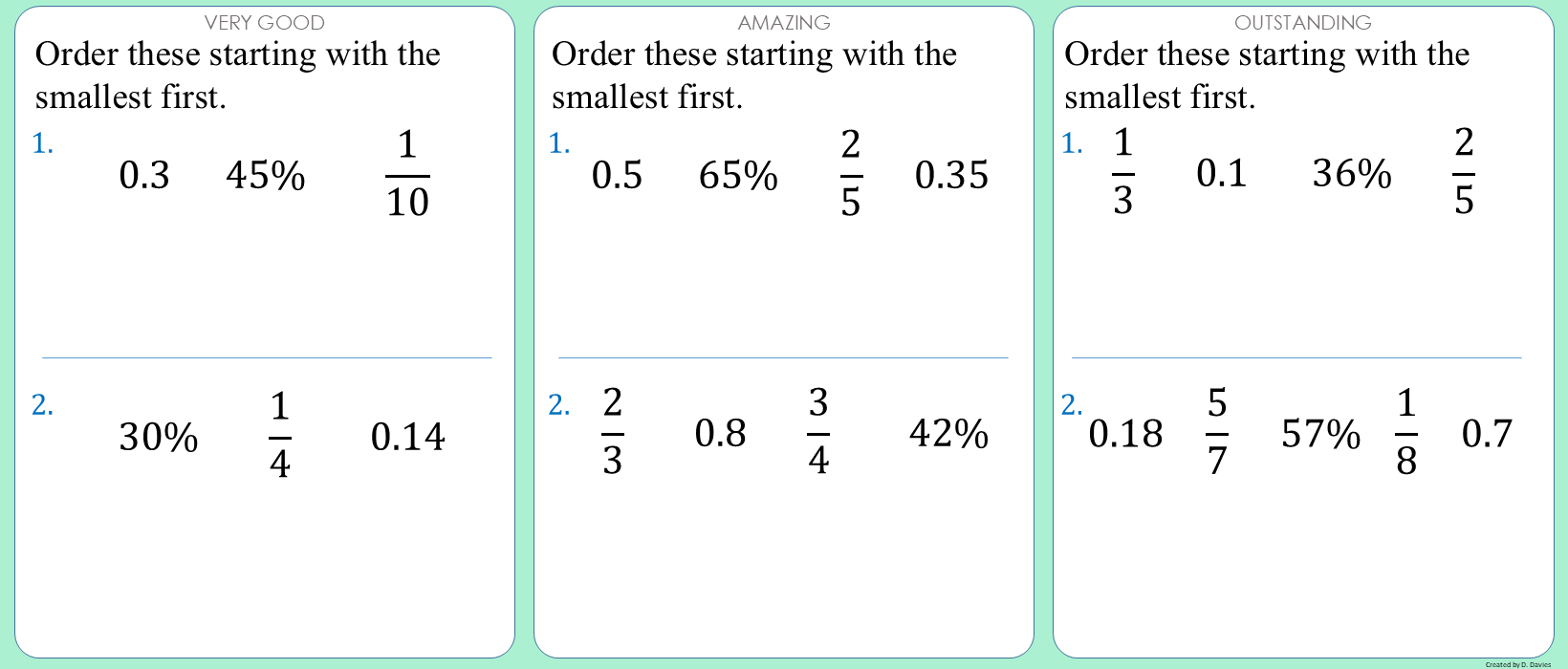Select the fraction 1/3
The height and width of the screenshot is (669, 1568).
click(1123, 172)
